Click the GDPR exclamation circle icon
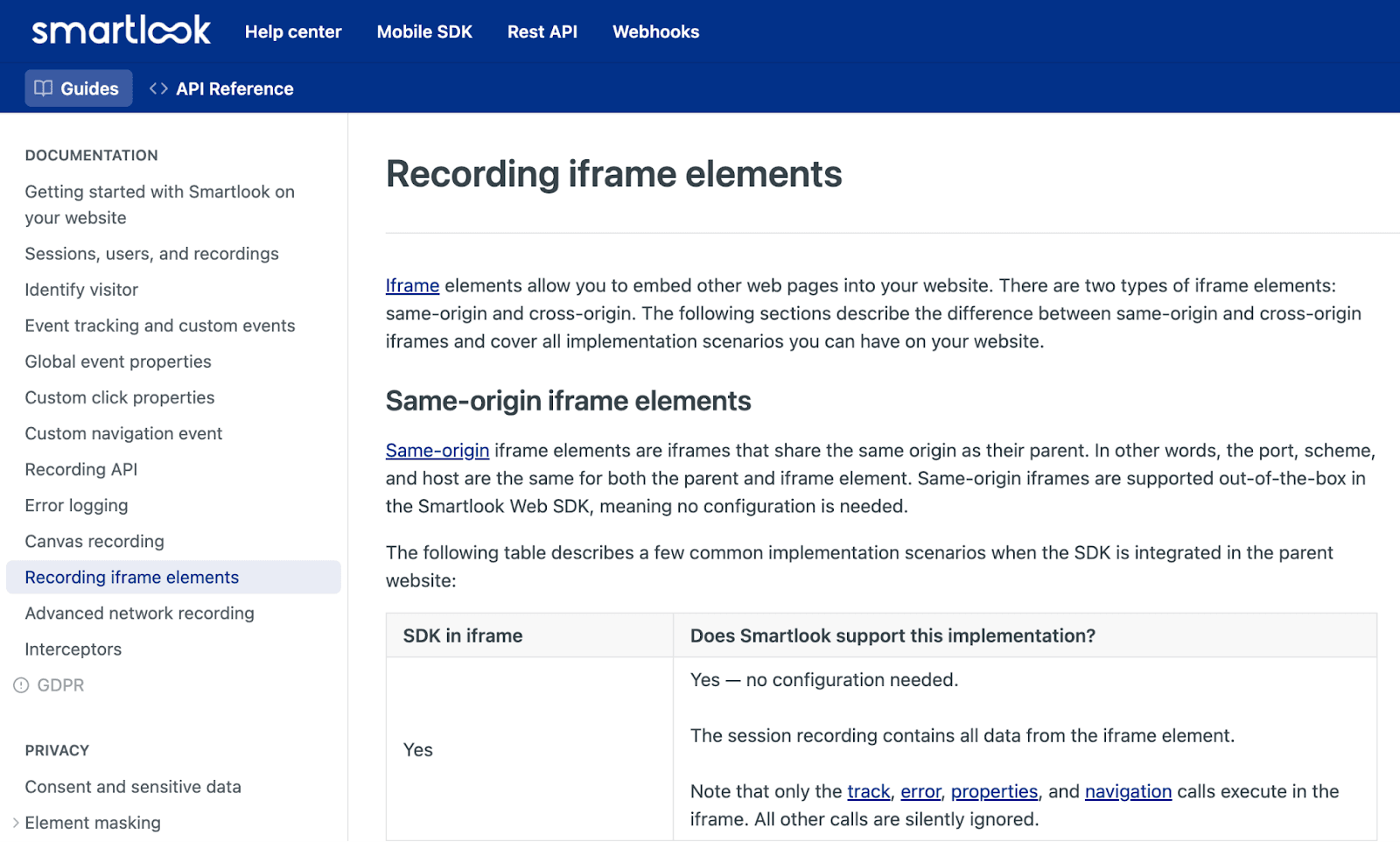Image resolution: width=1400 pixels, height=842 pixels. [x=21, y=685]
